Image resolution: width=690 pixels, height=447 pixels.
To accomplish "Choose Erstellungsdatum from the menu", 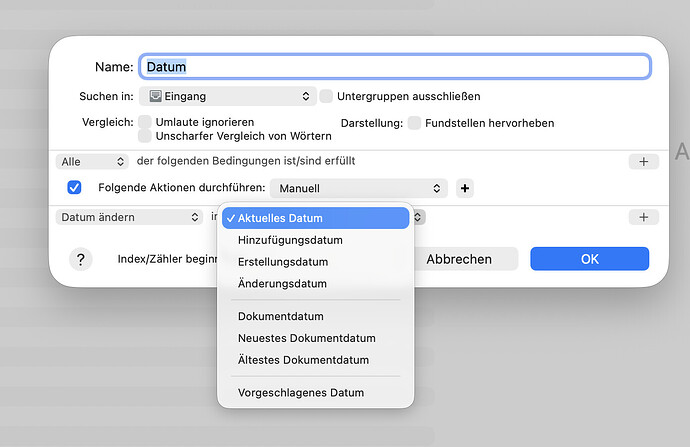I will point(316,262).
